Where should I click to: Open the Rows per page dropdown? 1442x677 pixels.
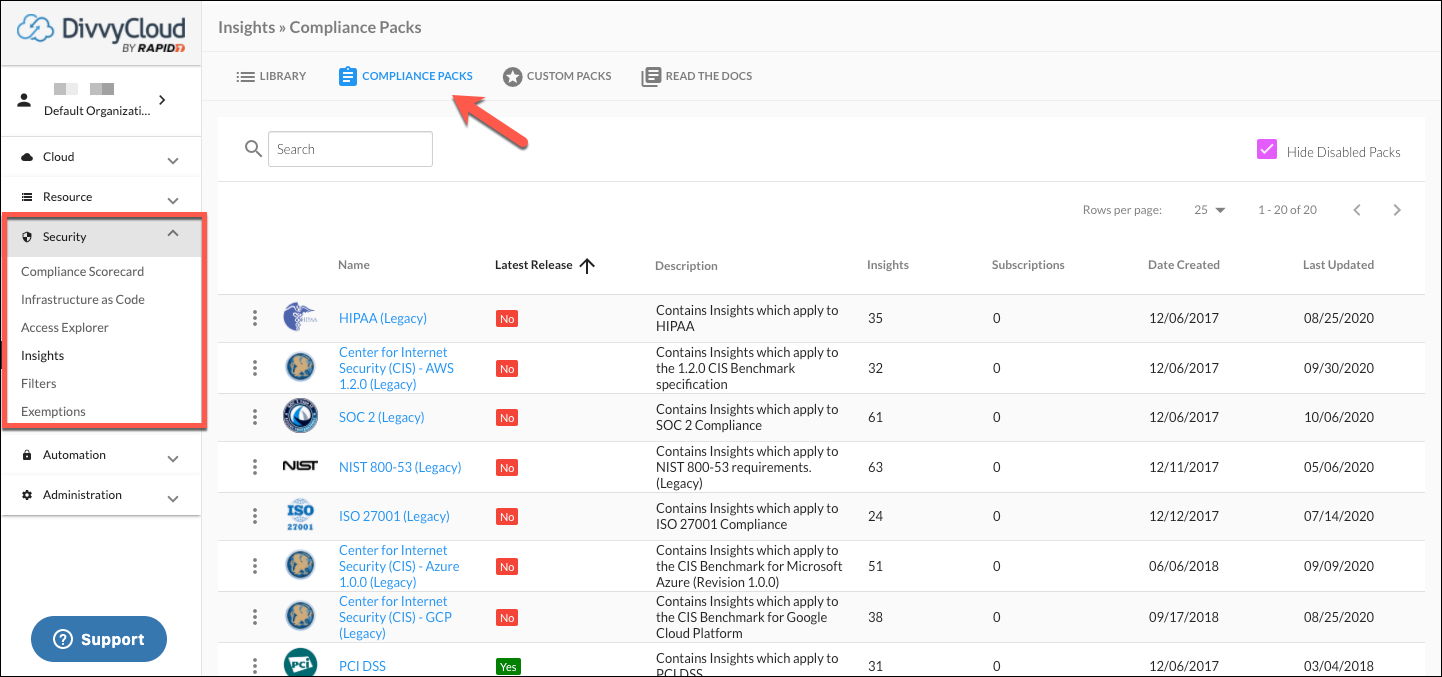[x=1210, y=210]
